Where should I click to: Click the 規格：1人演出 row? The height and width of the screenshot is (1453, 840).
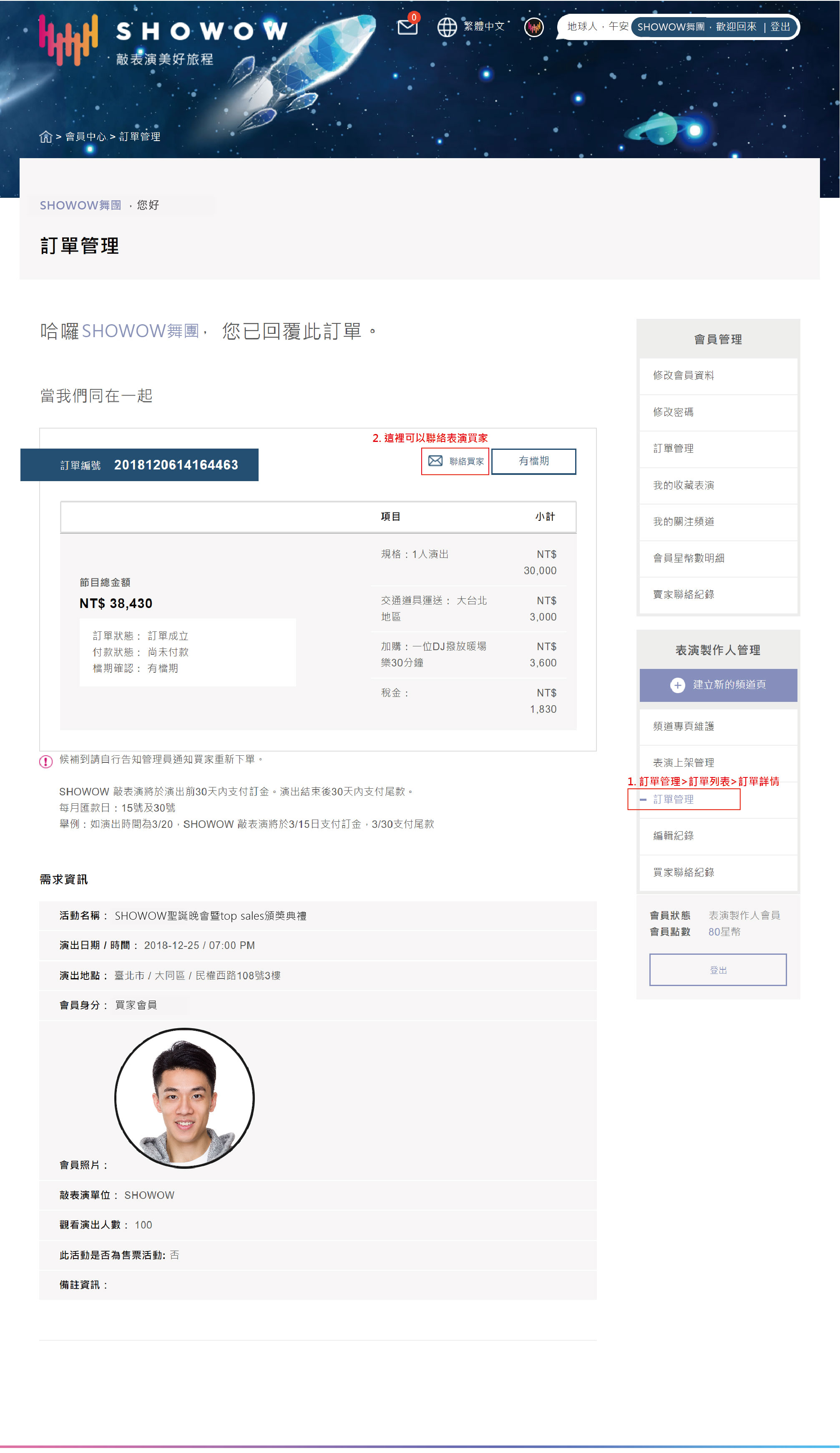pos(468,563)
